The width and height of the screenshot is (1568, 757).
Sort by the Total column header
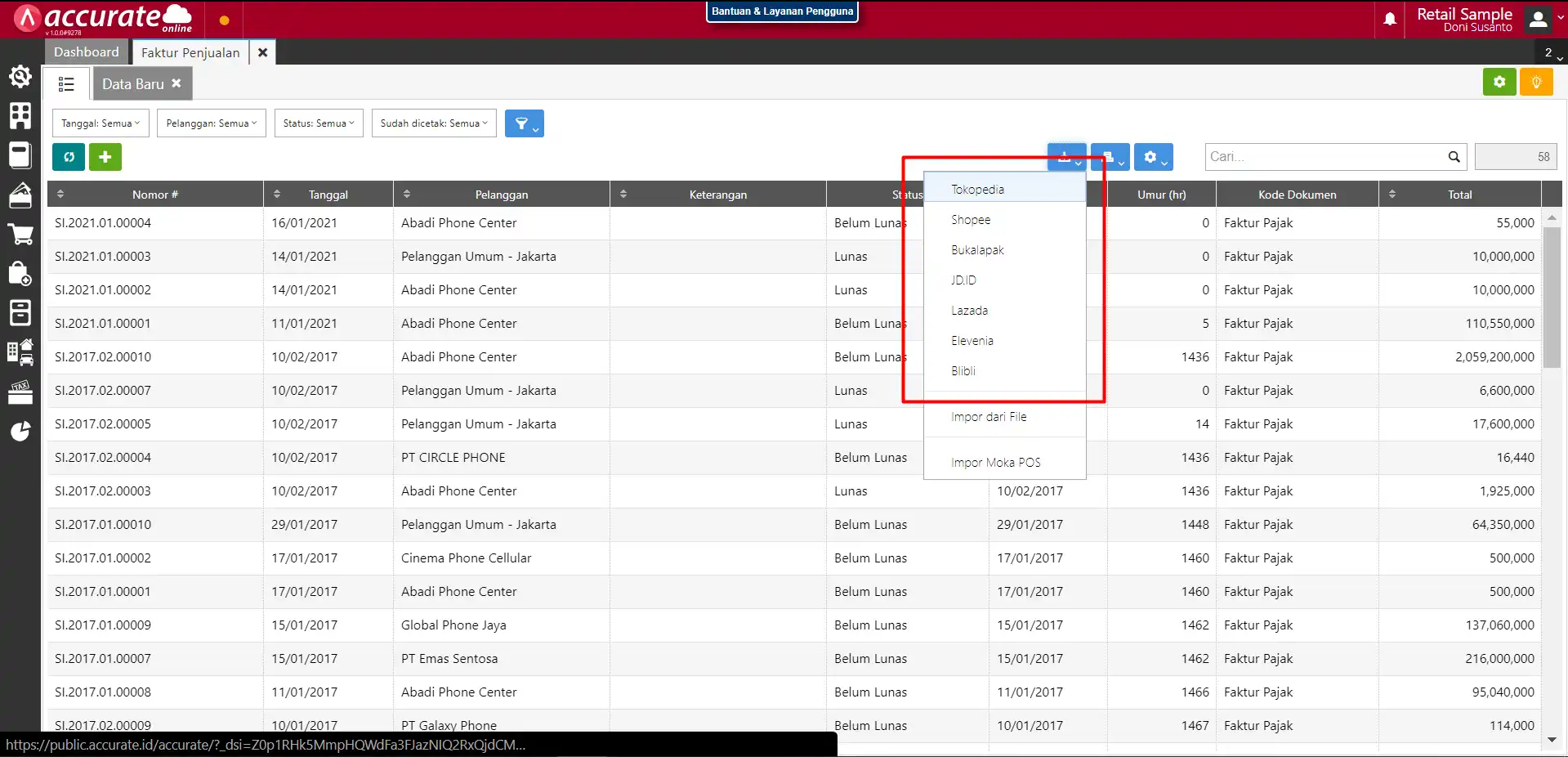click(x=1459, y=195)
